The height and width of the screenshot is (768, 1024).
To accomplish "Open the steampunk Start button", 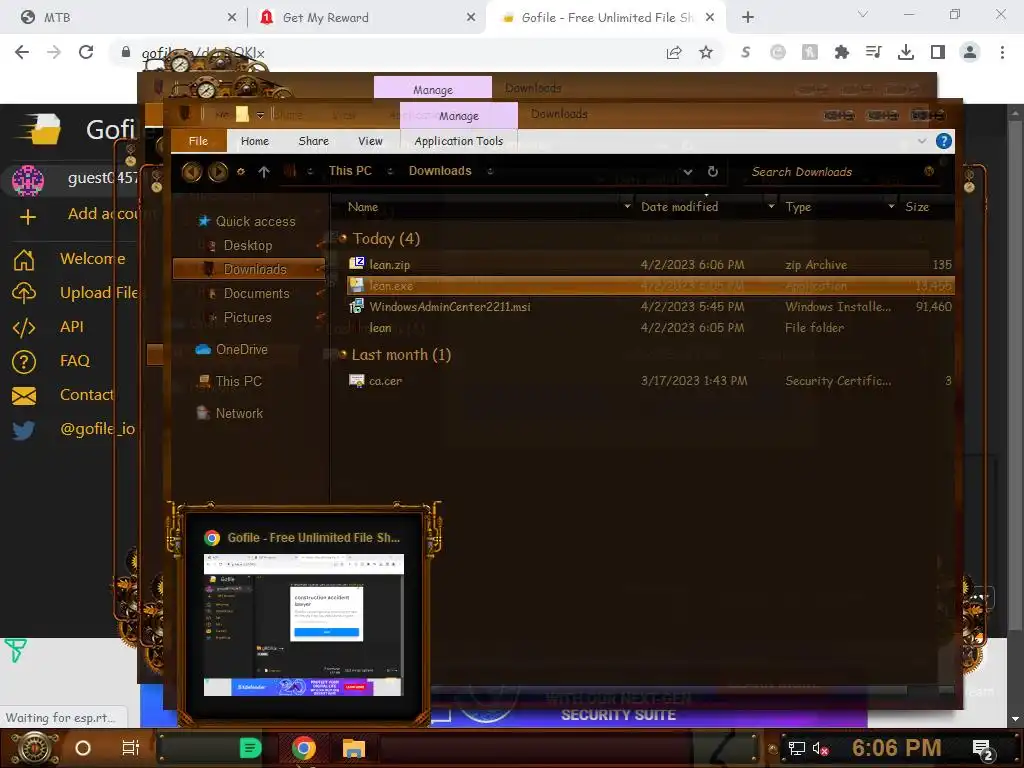I will pos(35,748).
